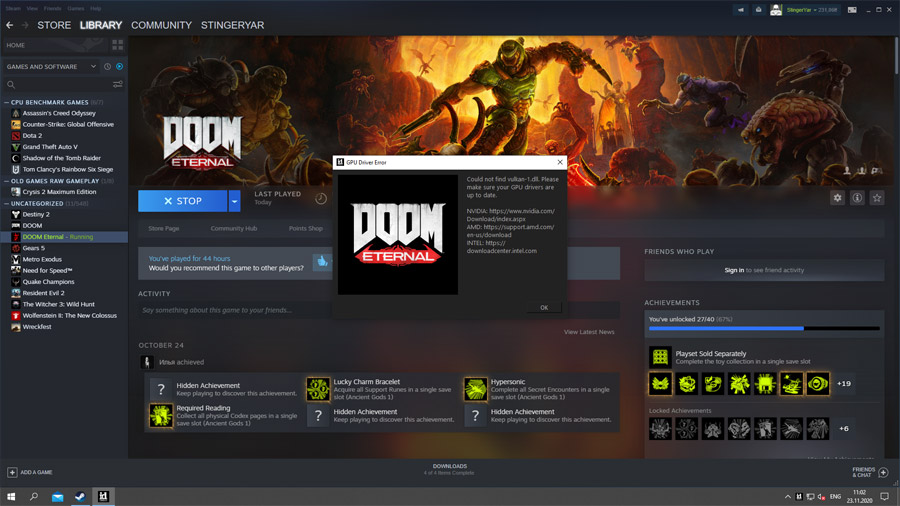
Task: Click Steam icon in Windows taskbar
Action: pos(80,497)
